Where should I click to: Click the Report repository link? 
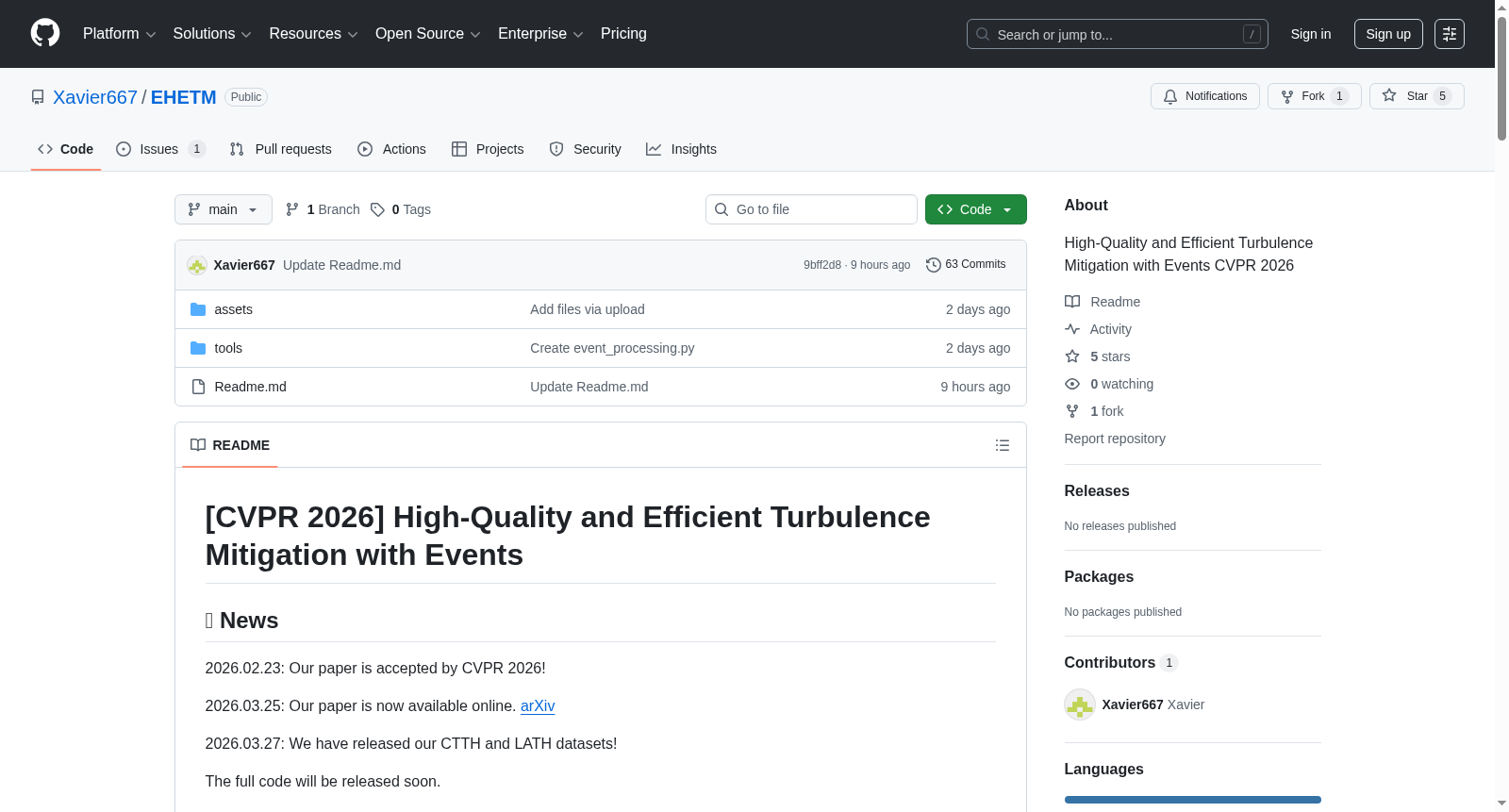pos(1115,439)
